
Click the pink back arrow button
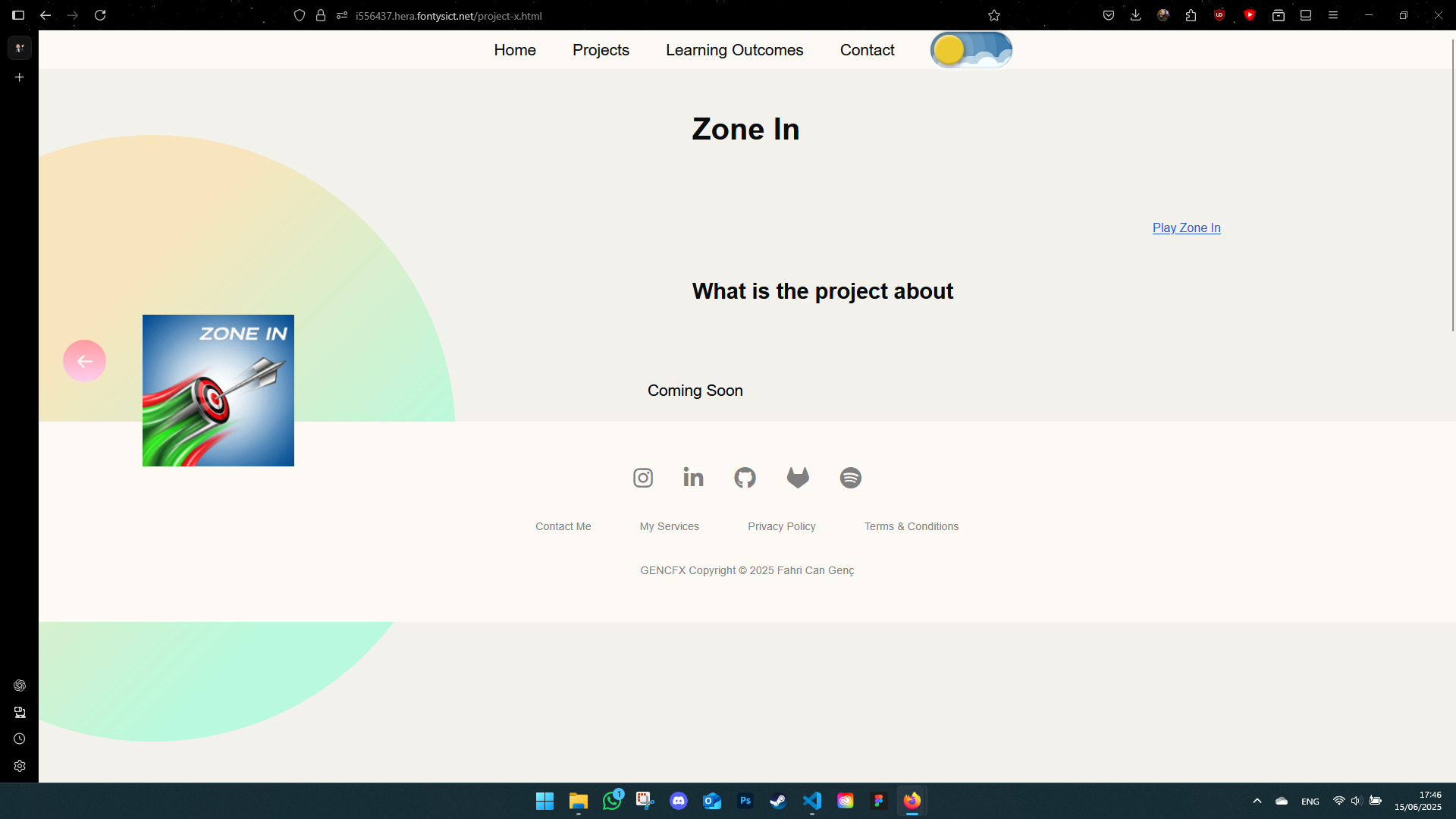(x=84, y=360)
